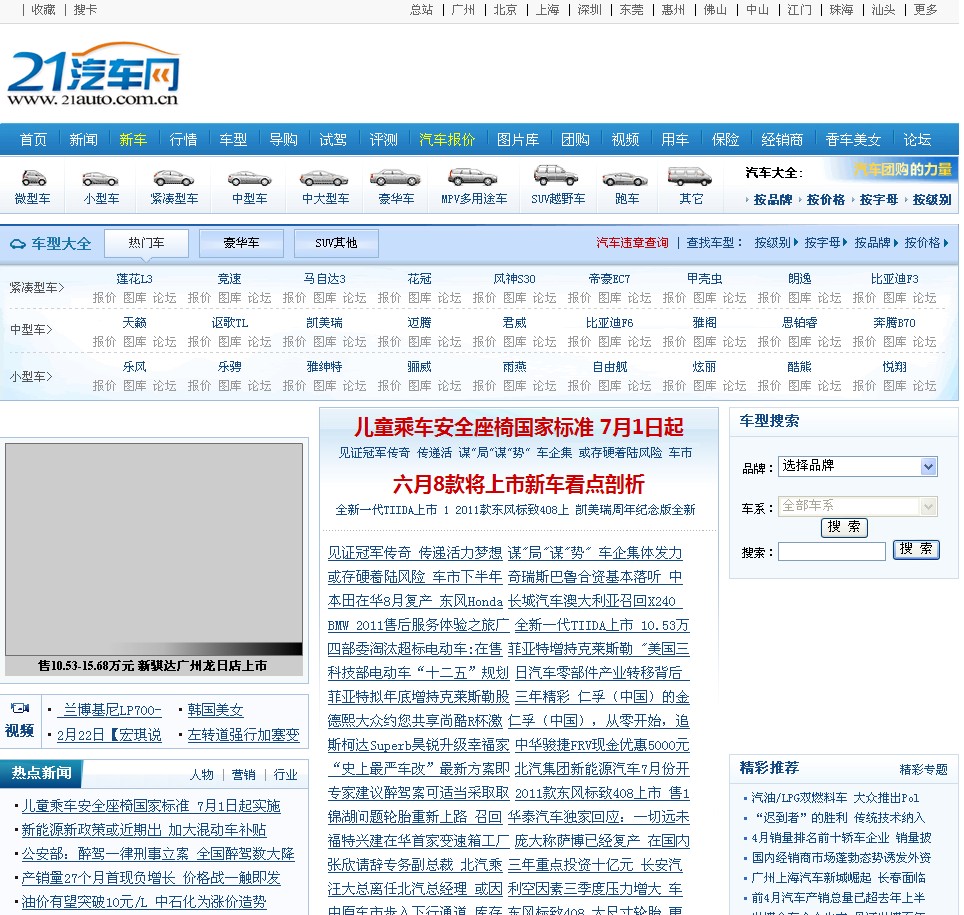Click the 21汽车网 site logo
This screenshot has height=915, width=964.
[93, 74]
